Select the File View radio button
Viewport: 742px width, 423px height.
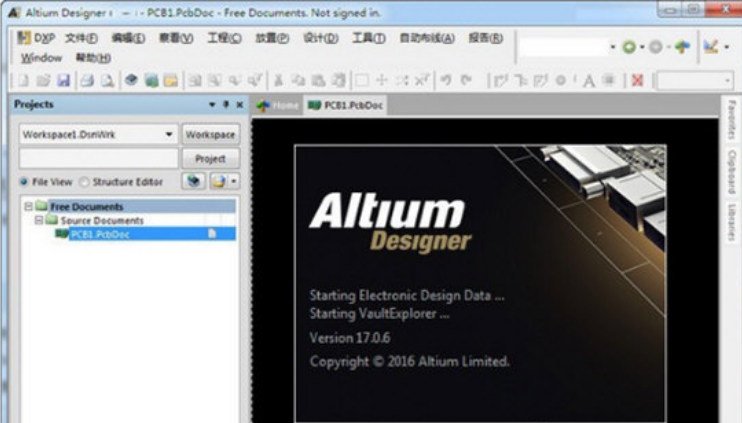coord(24,182)
